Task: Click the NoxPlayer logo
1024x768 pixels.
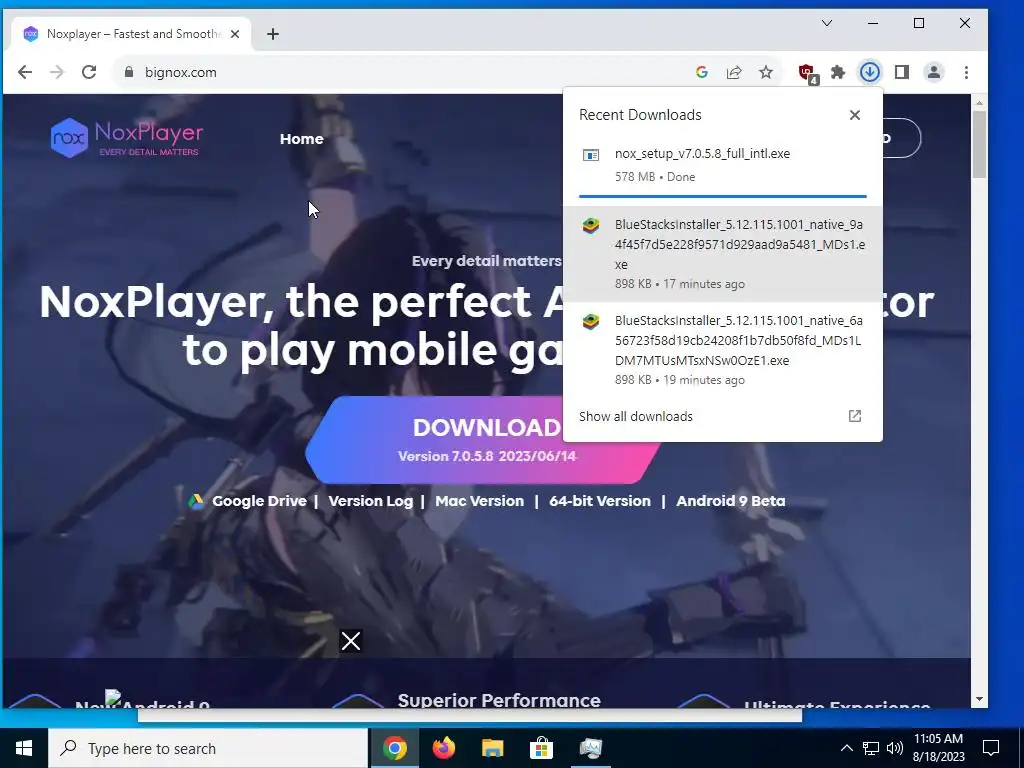Action: click(127, 138)
